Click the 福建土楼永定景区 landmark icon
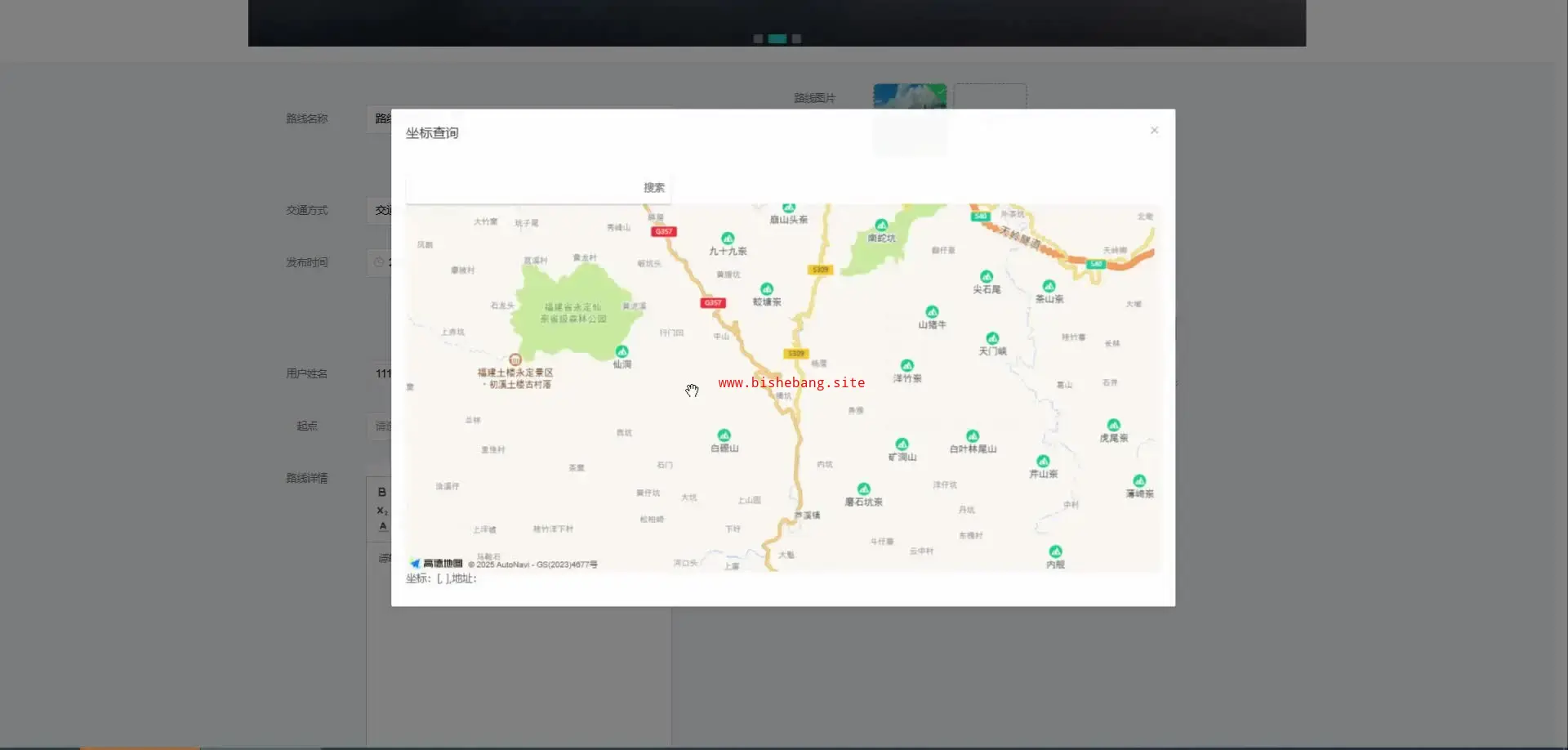The image size is (1568, 750). point(514,359)
